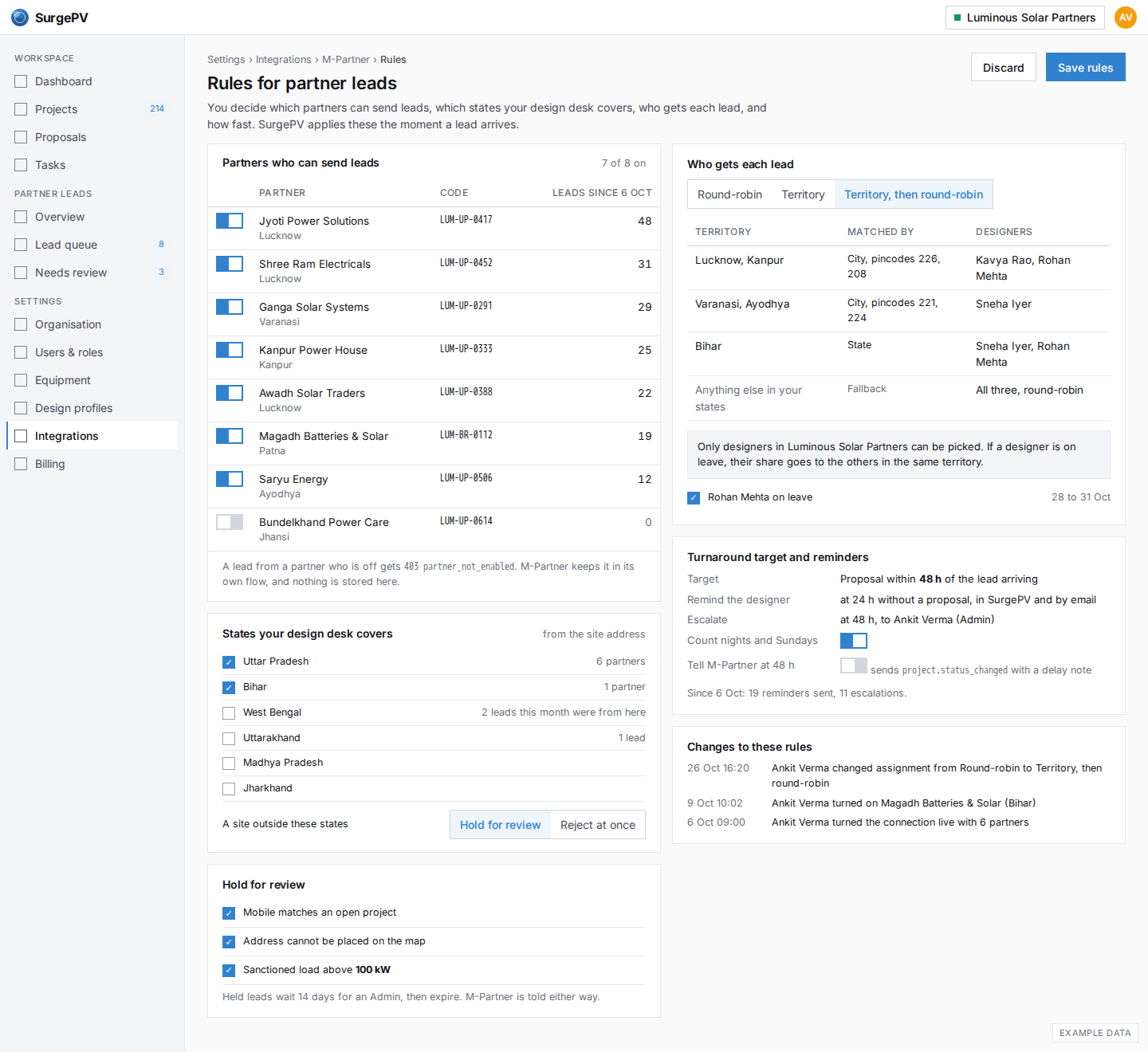Click the Tasks sidebar icon
This screenshot has width=1148, height=1052.
coord(21,165)
